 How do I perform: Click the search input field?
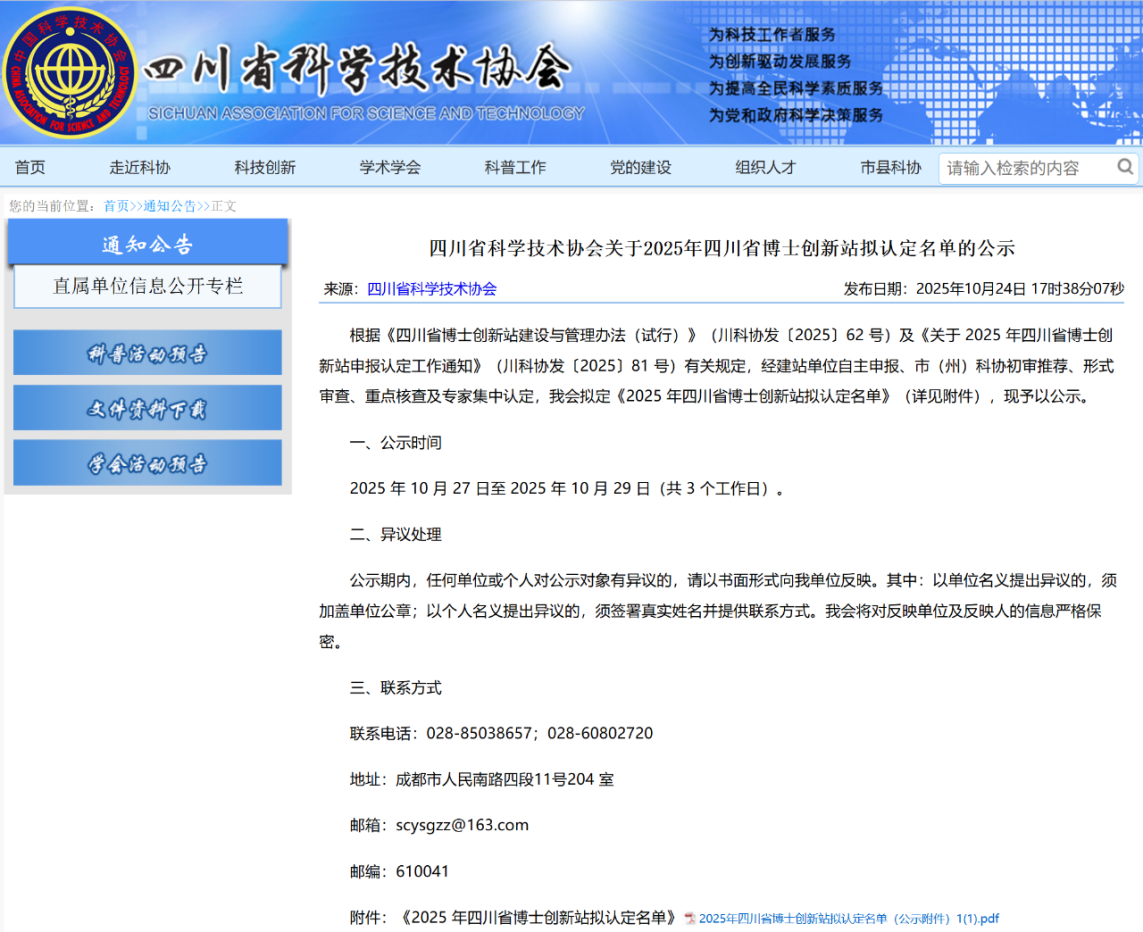(x=1025, y=168)
